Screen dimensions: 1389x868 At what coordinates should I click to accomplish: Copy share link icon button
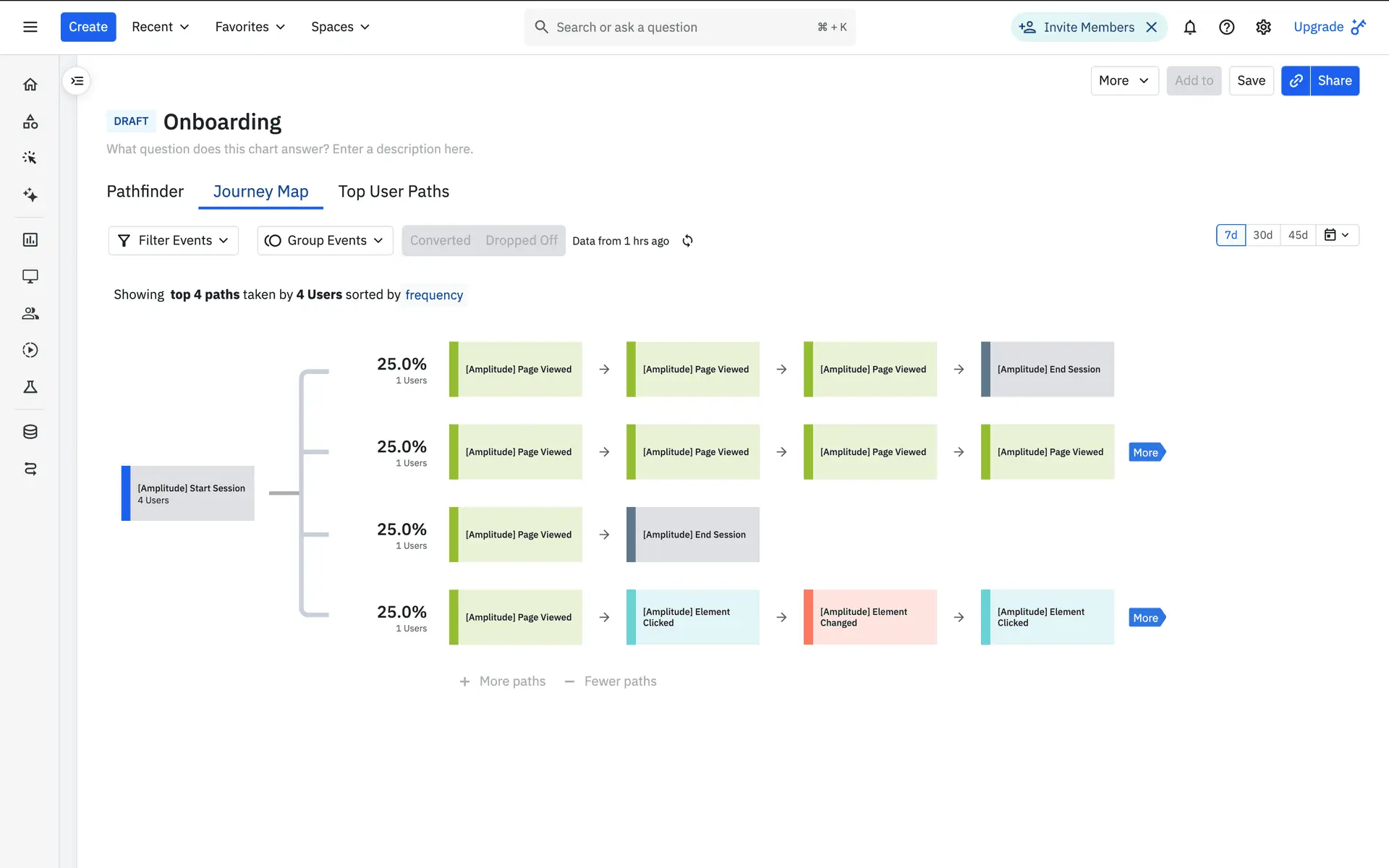(x=1296, y=81)
